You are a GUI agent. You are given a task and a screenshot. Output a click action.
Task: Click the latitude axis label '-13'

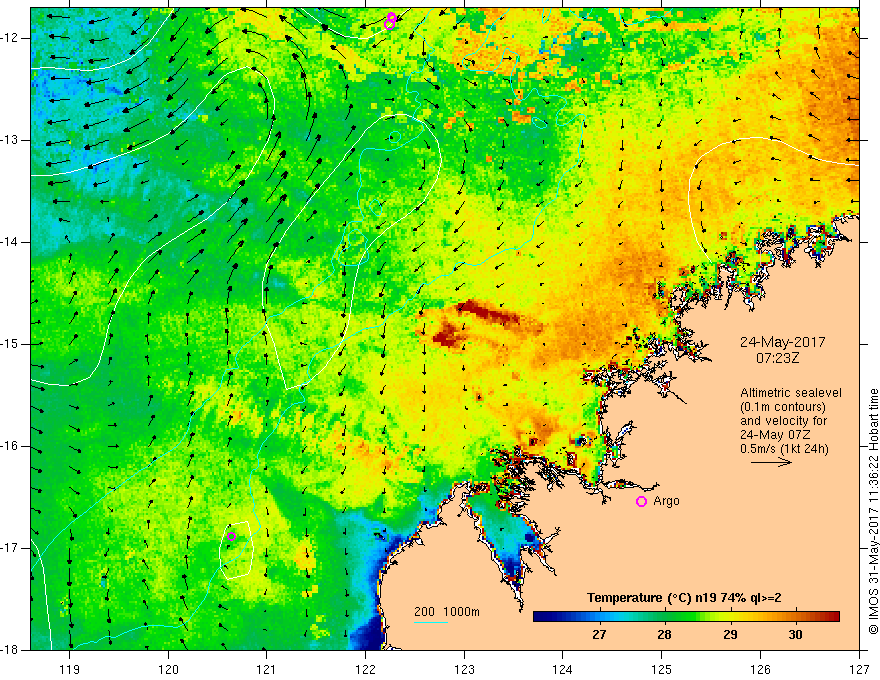pos(11,140)
